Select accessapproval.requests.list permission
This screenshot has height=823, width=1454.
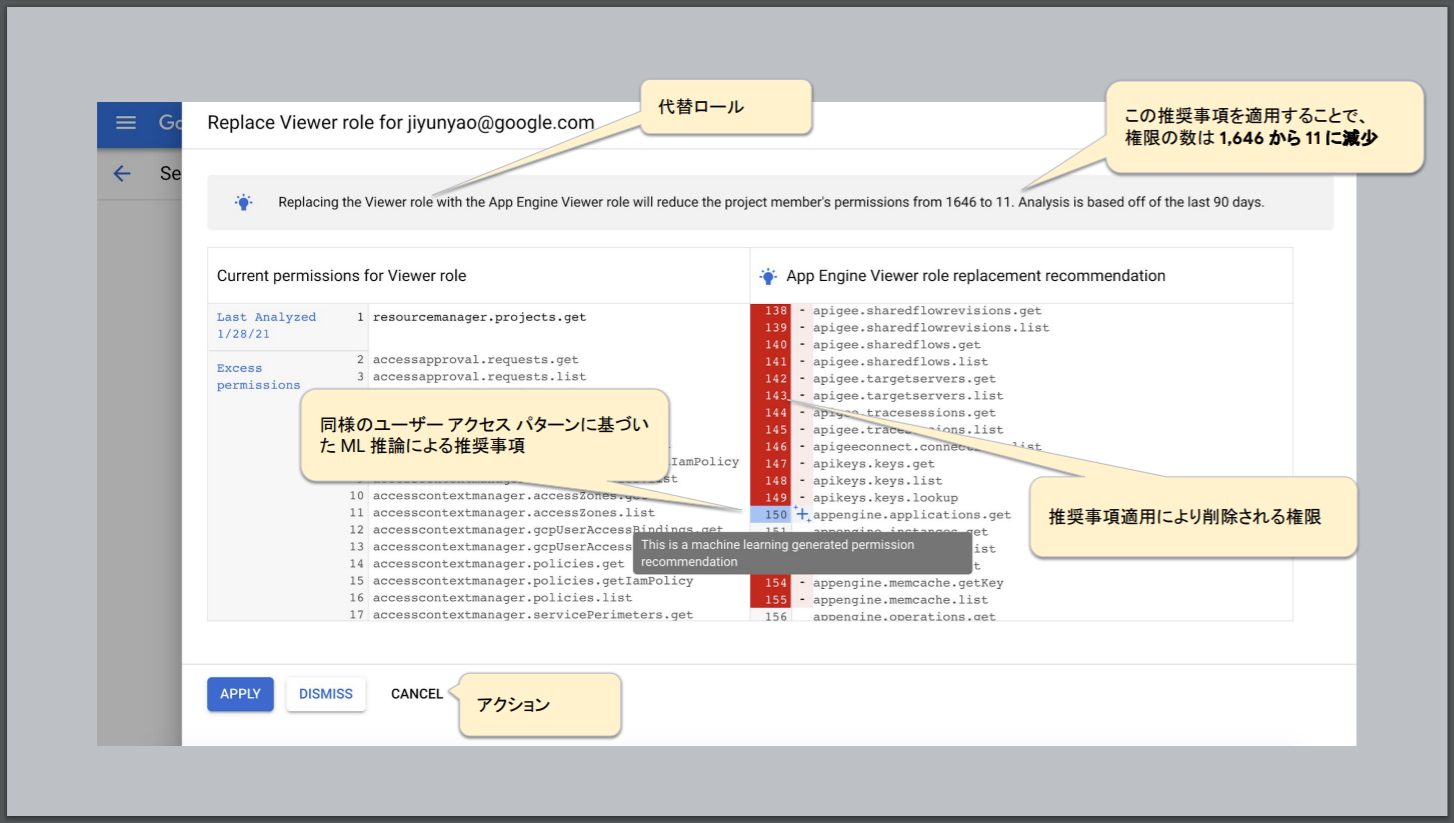pyautogui.click(x=479, y=377)
